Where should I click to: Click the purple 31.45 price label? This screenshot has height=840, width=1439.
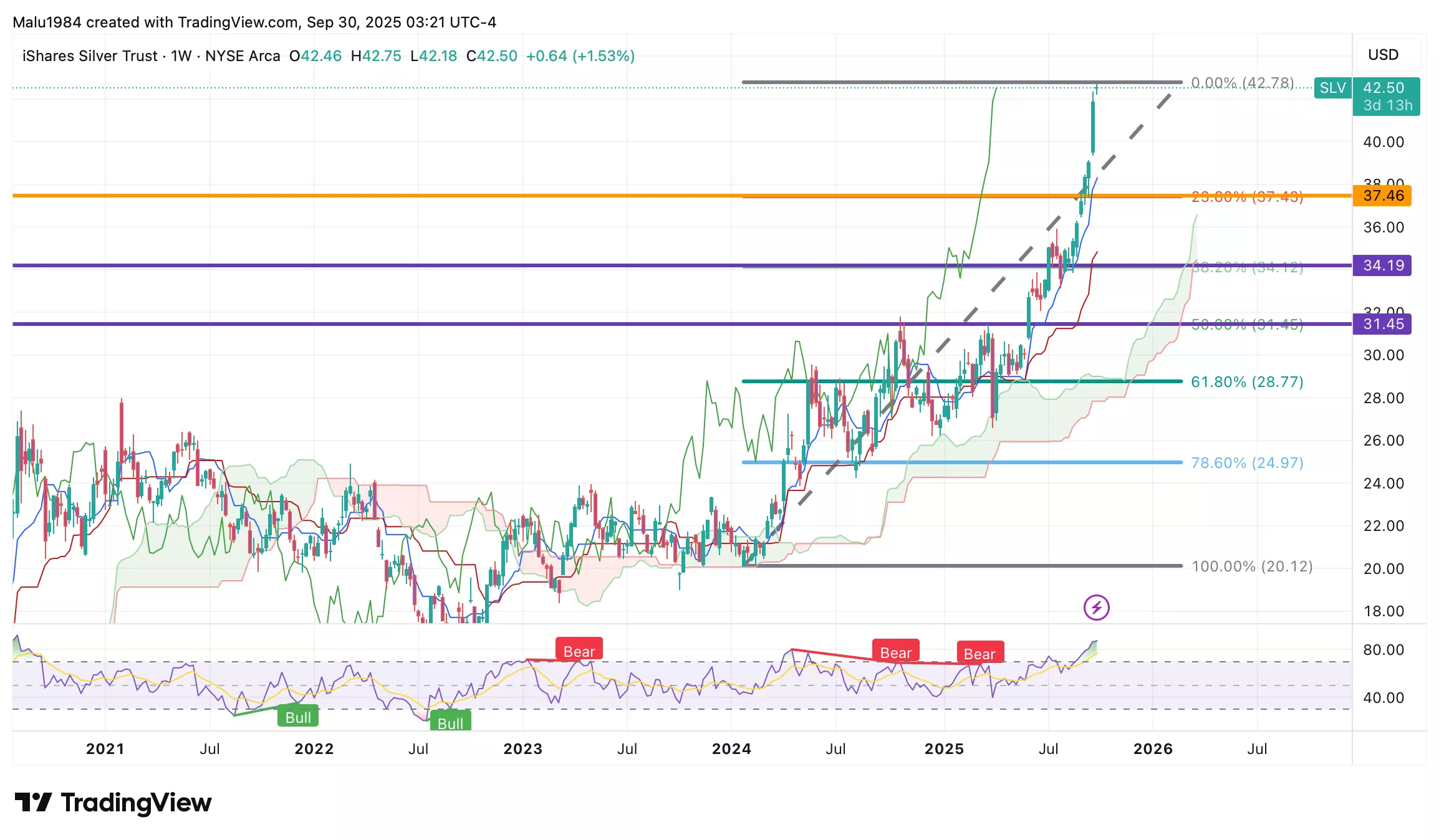[1382, 324]
